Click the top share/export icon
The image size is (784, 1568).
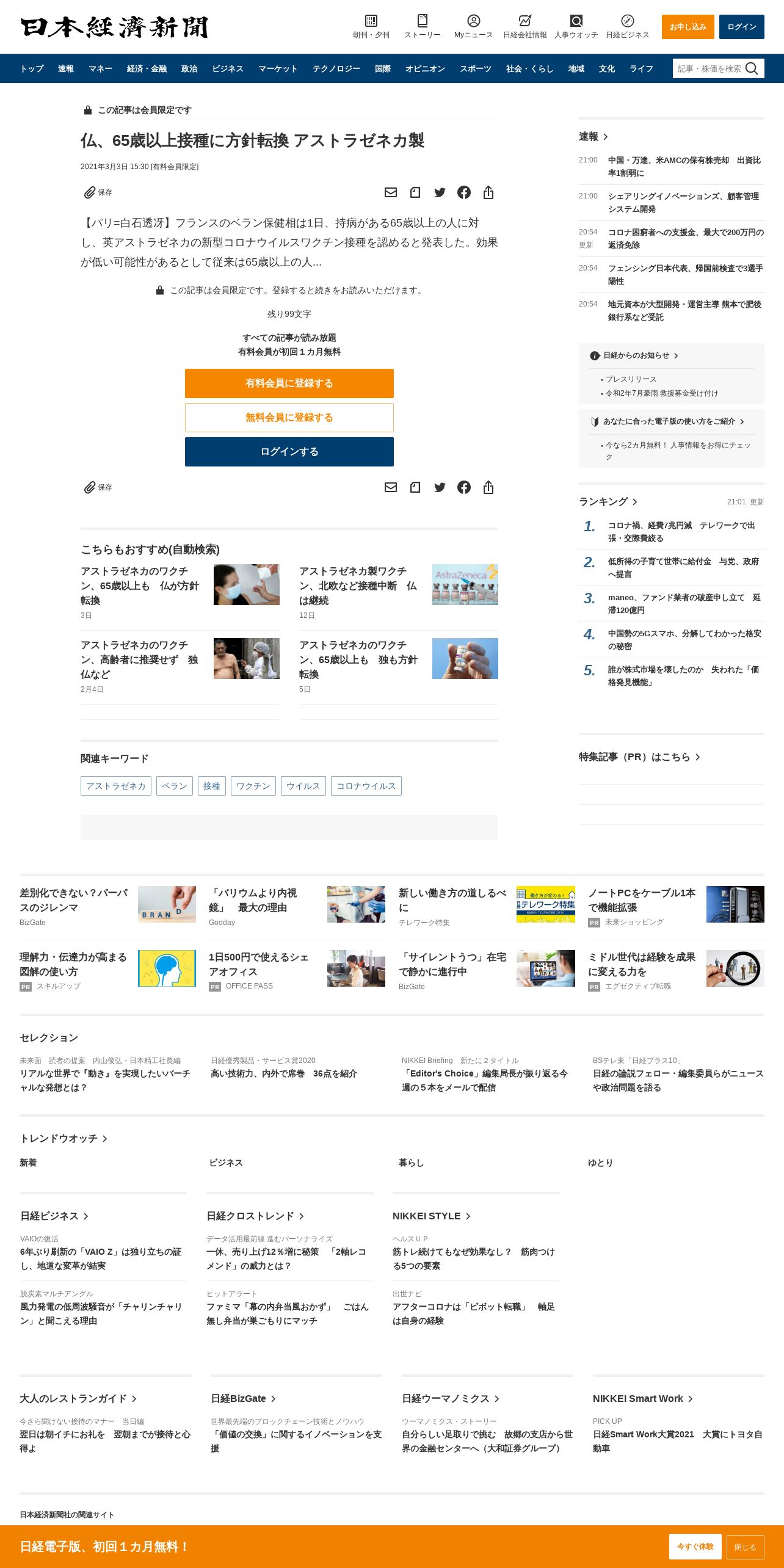(x=488, y=192)
